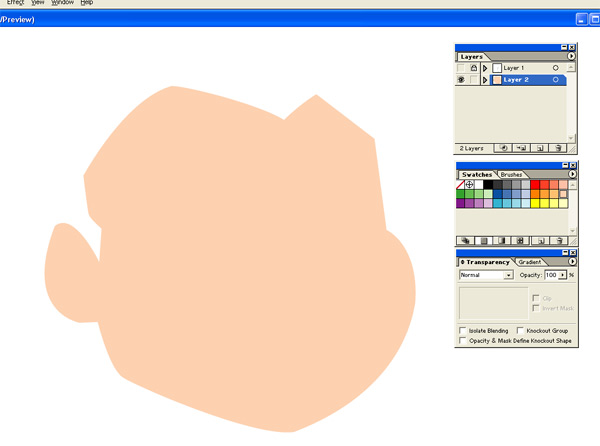
Task: Click the Layers panel scroll-up arrow
Action: [x=571, y=68]
